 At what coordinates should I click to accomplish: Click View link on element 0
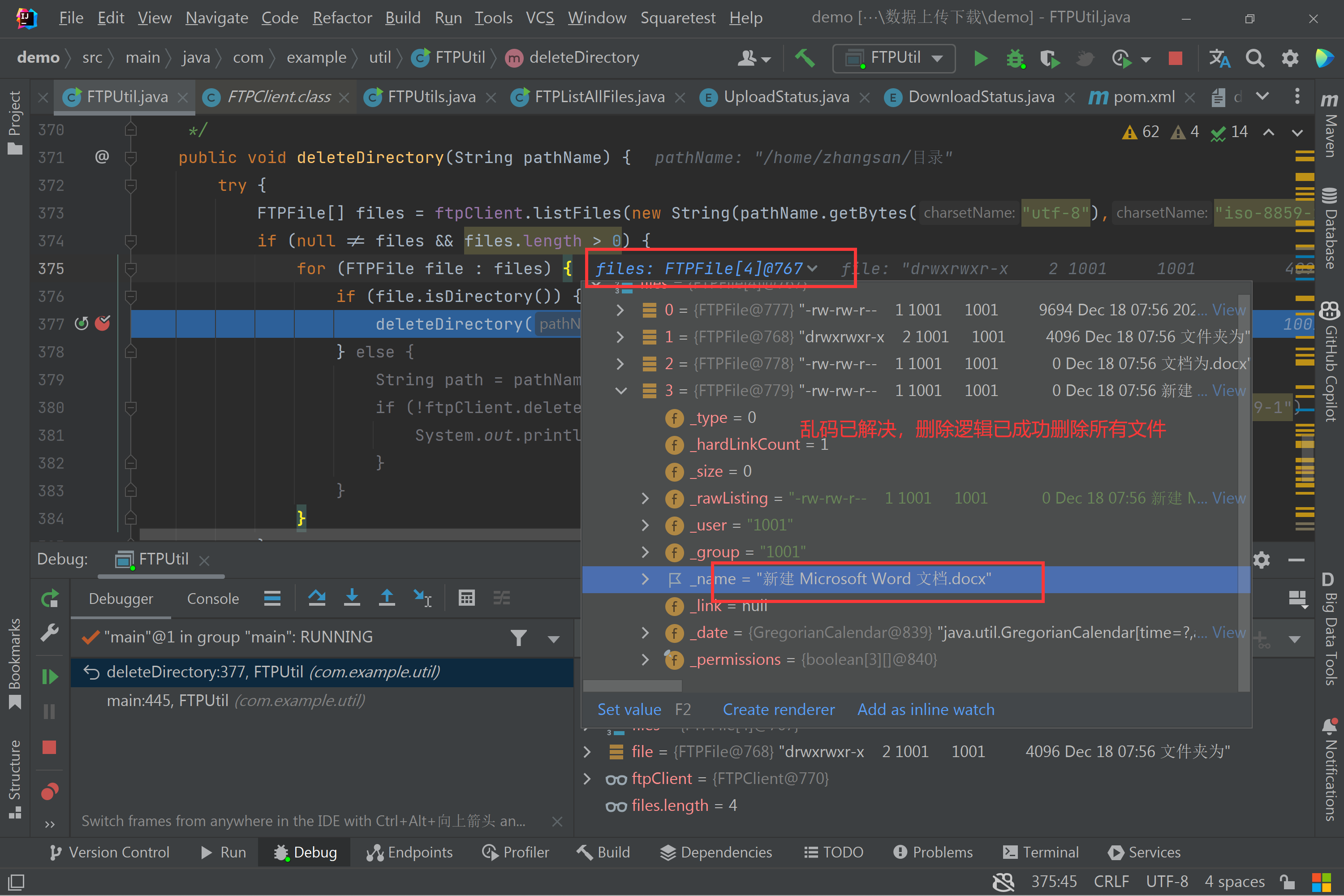point(1228,310)
